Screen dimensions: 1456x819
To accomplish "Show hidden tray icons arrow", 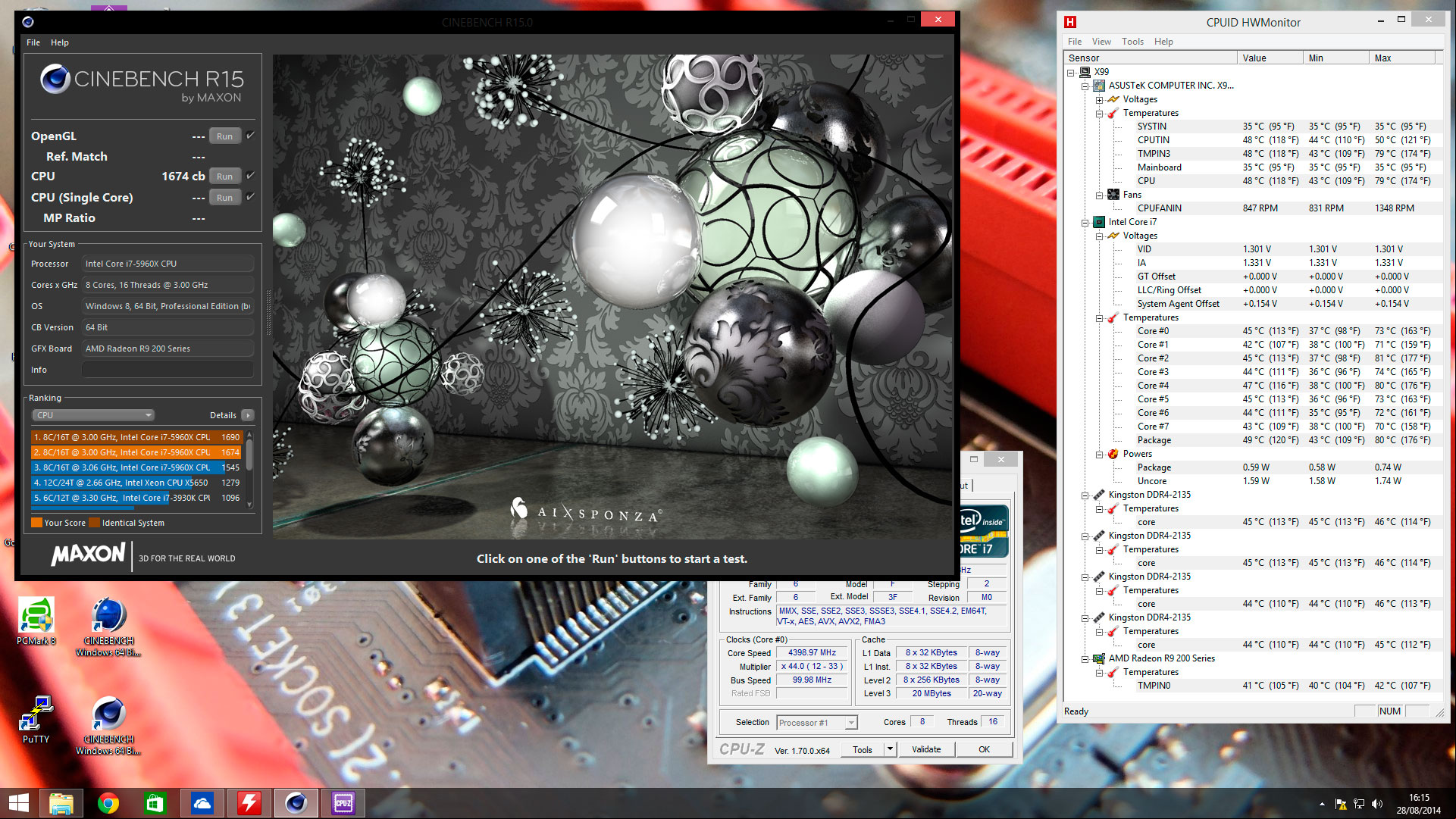I will [x=1323, y=804].
